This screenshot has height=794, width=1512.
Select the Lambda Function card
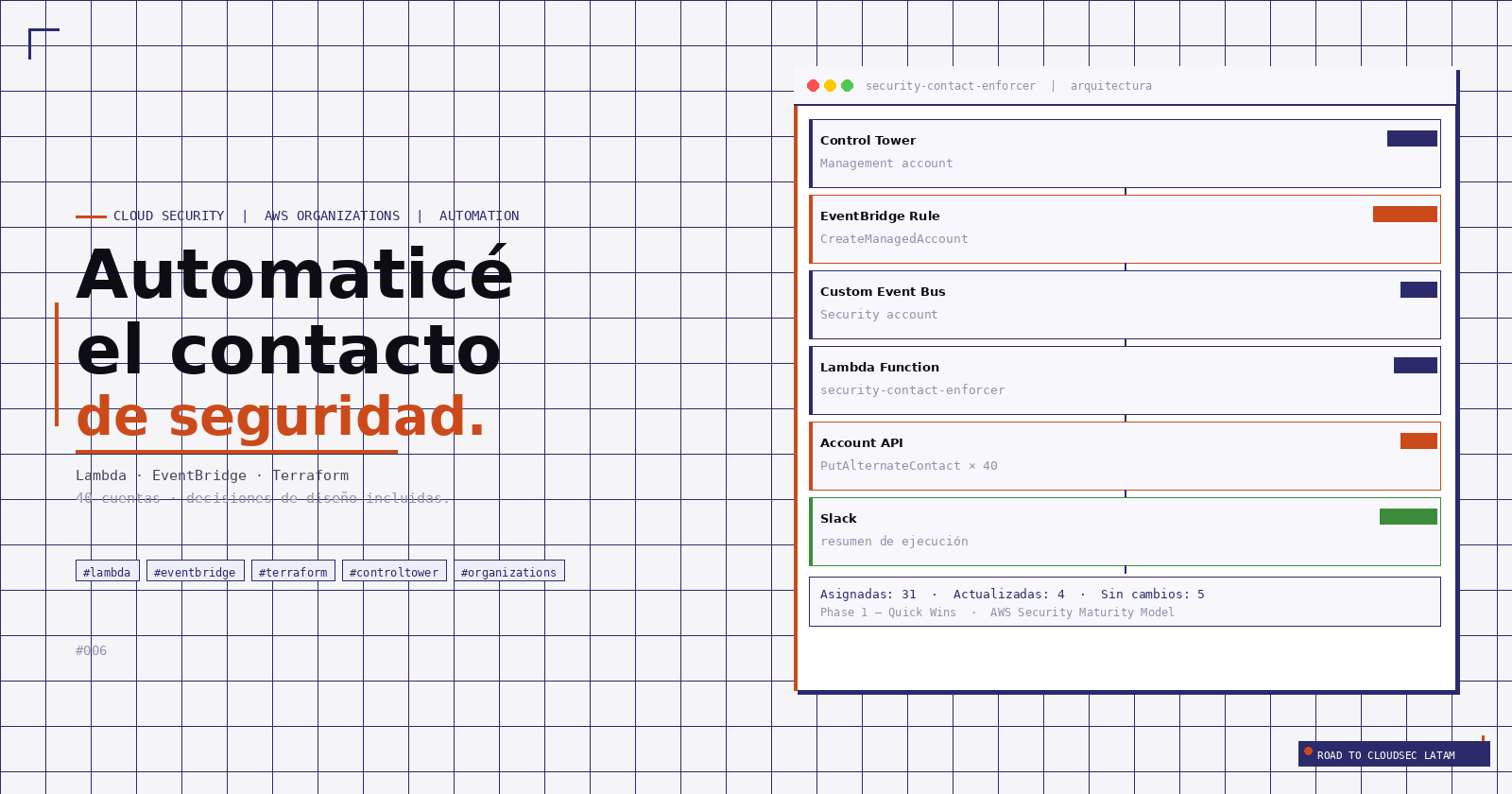pos(1125,380)
